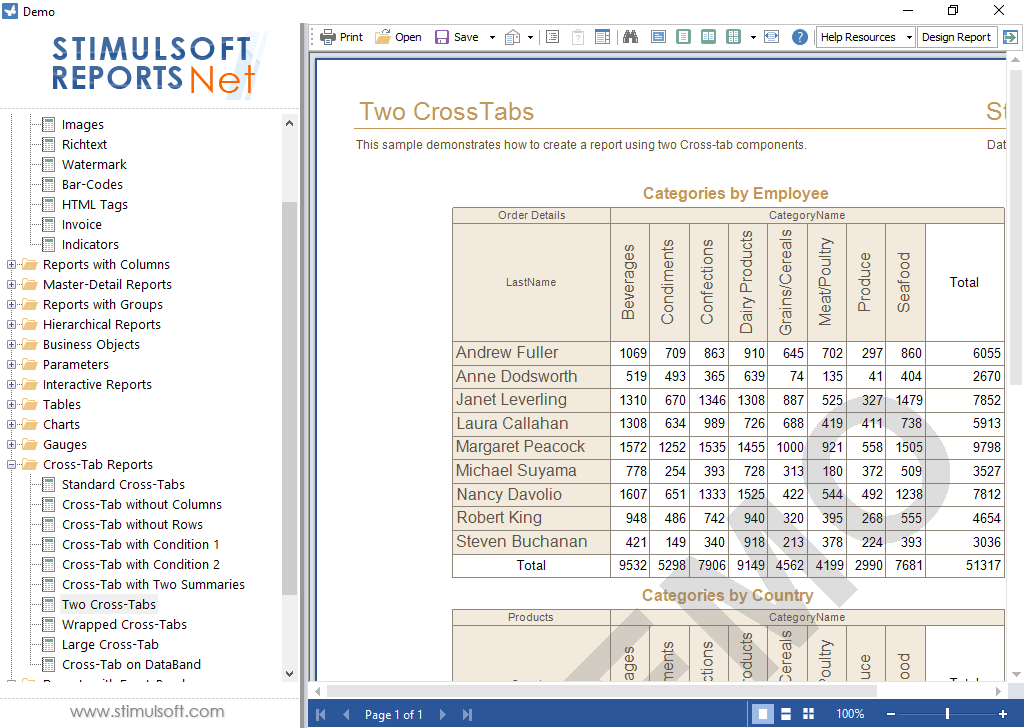Open a report file with Open button
1024x728 pixels.
(x=398, y=37)
